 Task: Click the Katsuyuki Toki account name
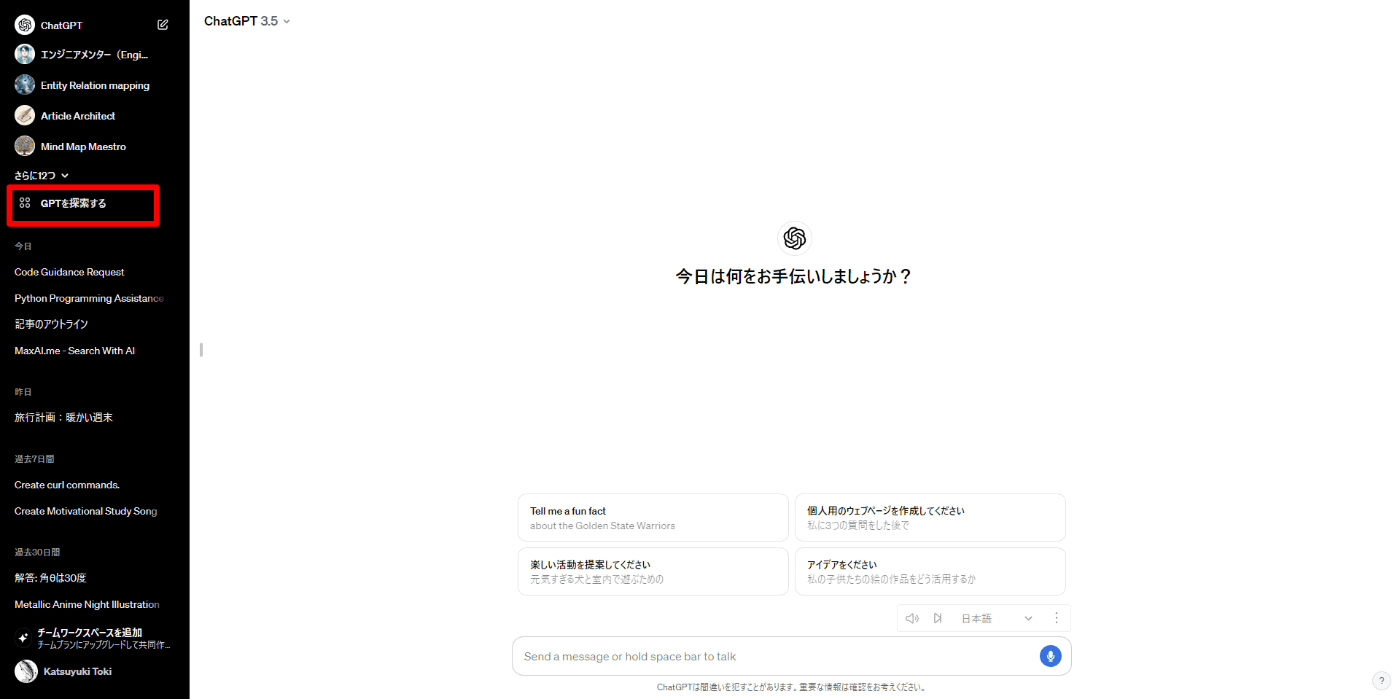(x=77, y=672)
